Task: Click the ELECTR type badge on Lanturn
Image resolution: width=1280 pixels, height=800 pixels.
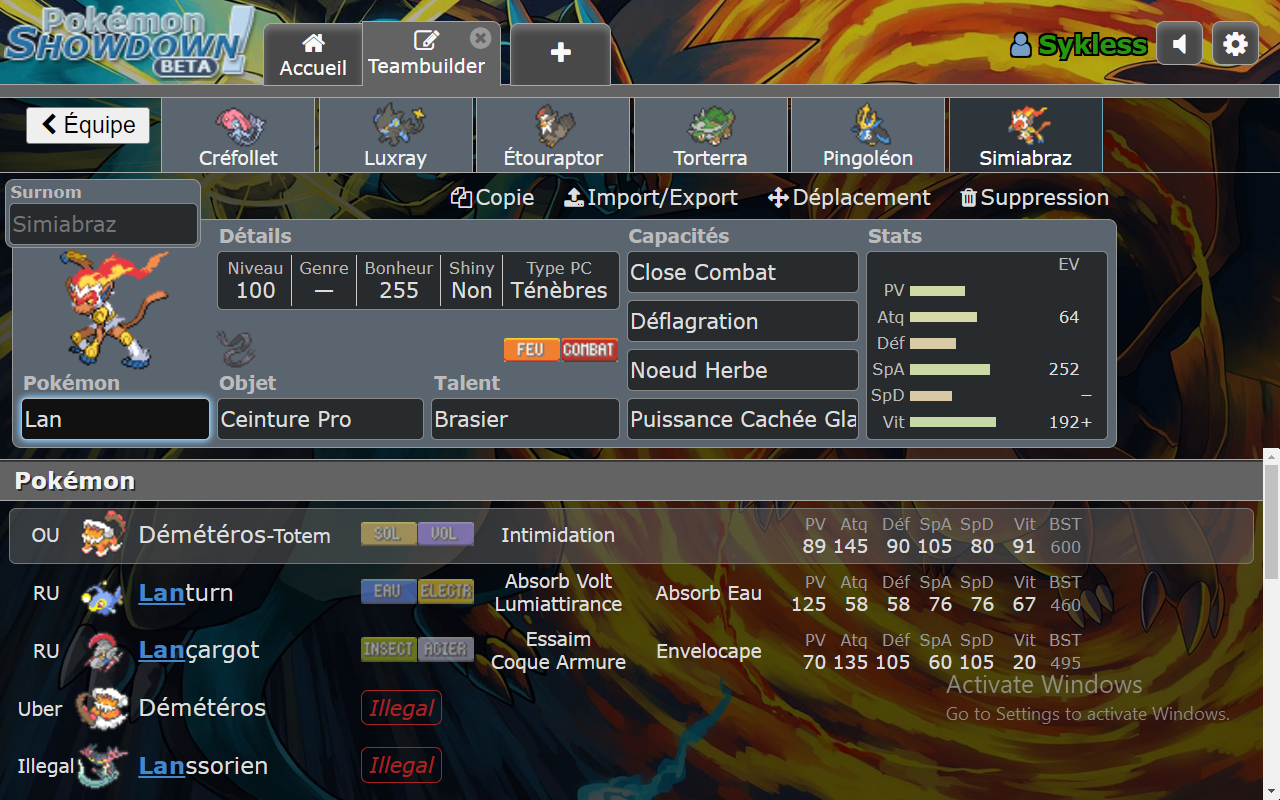Action: 446,592
